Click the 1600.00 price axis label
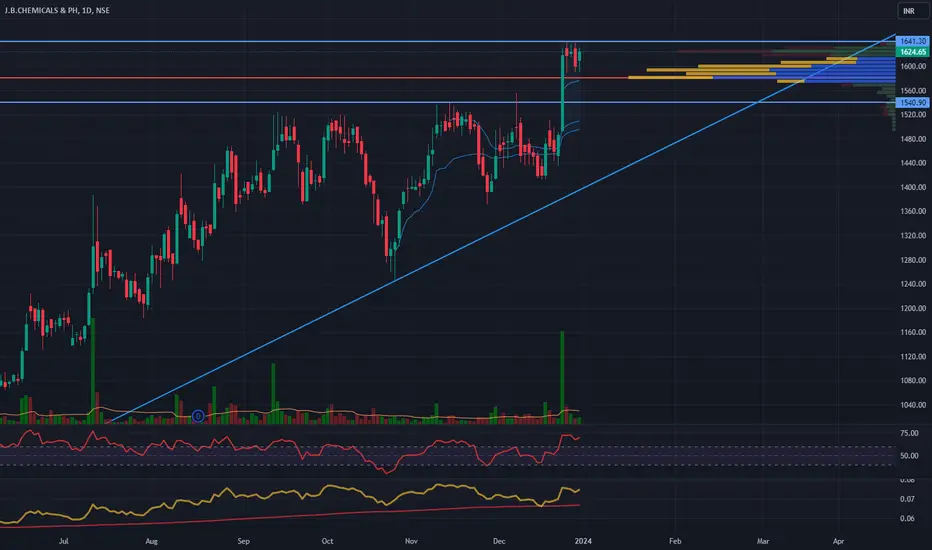The image size is (932, 550). (x=913, y=66)
